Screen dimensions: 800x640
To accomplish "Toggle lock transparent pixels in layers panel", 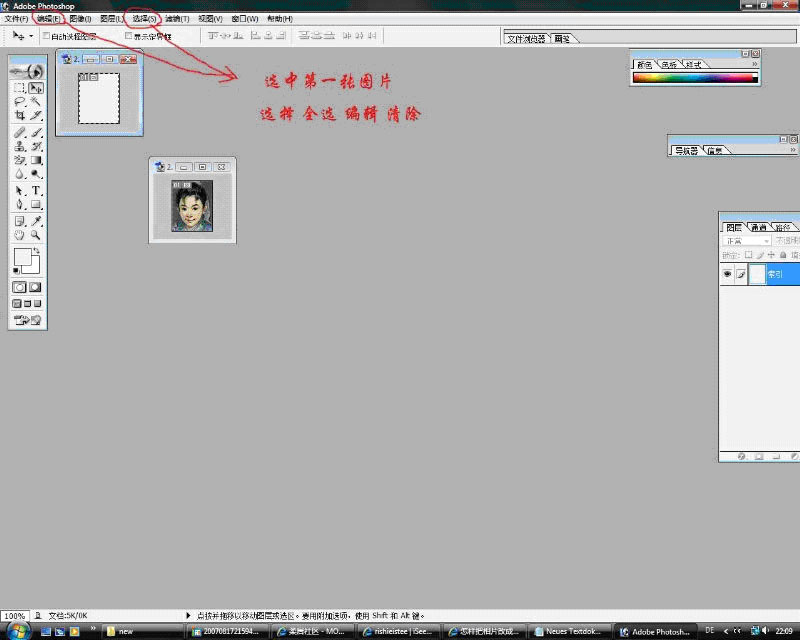I will click(x=748, y=255).
